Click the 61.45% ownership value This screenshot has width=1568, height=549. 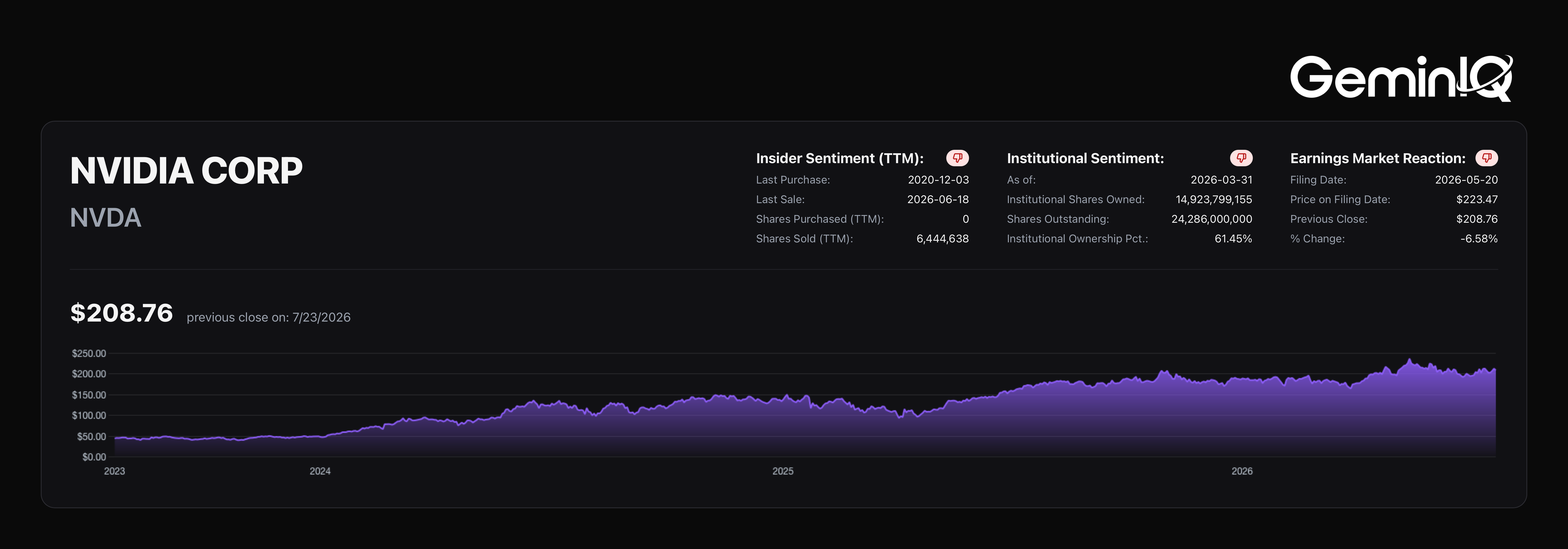[x=1233, y=239]
